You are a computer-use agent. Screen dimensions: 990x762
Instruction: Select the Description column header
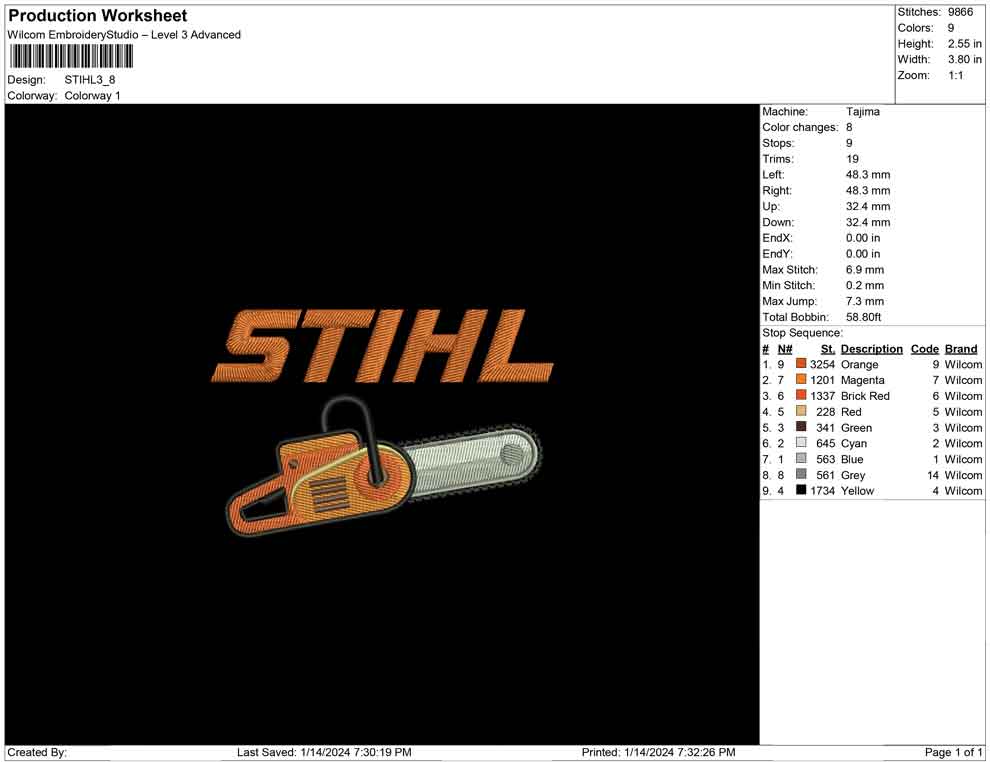pos(872,348)
